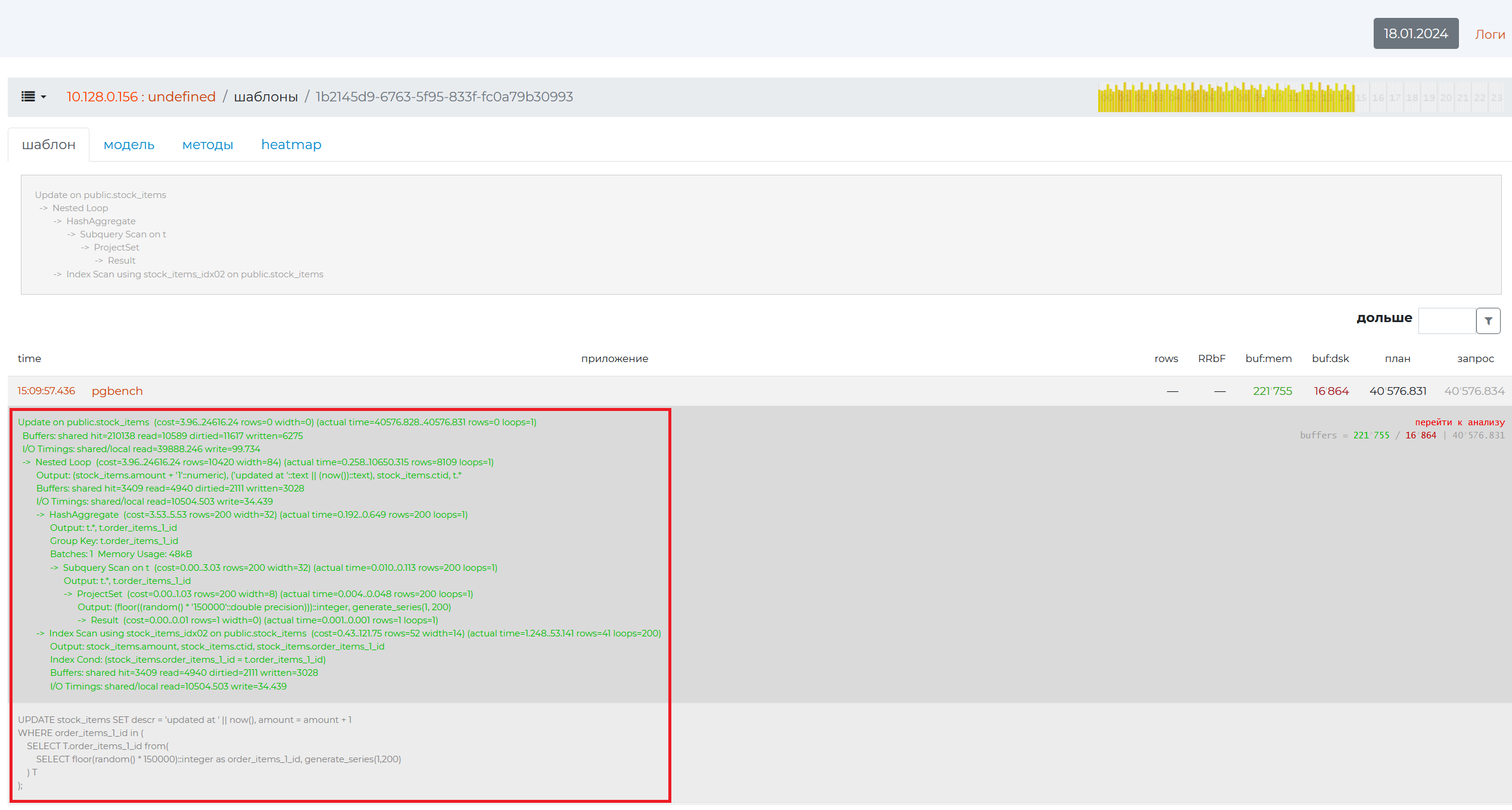The width and height of the screenshot is (1512, 810).
Task: Click hour 20 on the activity timeline
Action: tap(1446, 98)
